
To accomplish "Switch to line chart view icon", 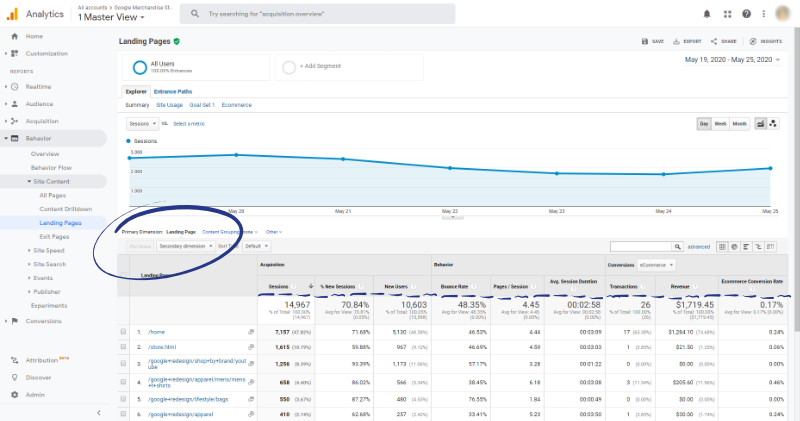I will pyautogui.click(x=761, y=123).
